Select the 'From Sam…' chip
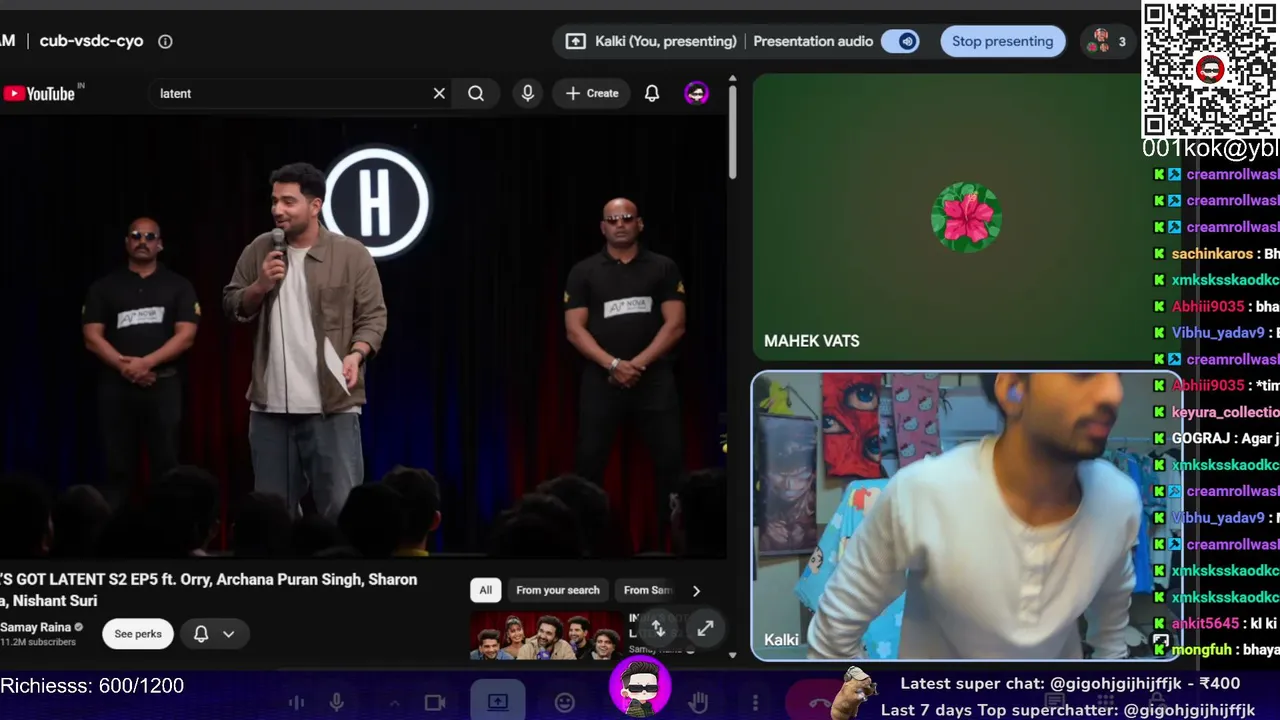The height and width of the screenshot is (720, 1280). (648, 590)
